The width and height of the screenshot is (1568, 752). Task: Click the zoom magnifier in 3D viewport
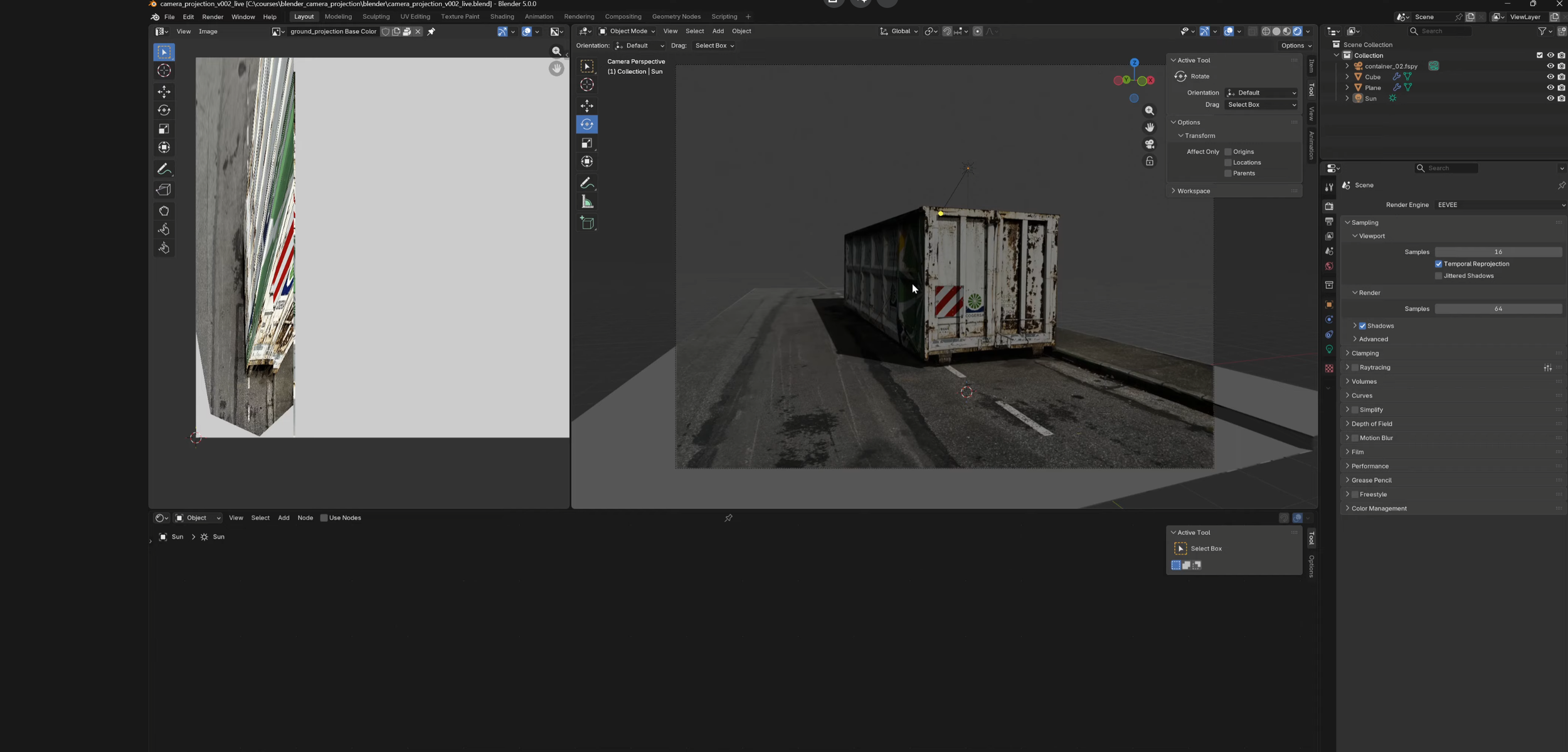pyautogui.click(x=1149, y=110)
